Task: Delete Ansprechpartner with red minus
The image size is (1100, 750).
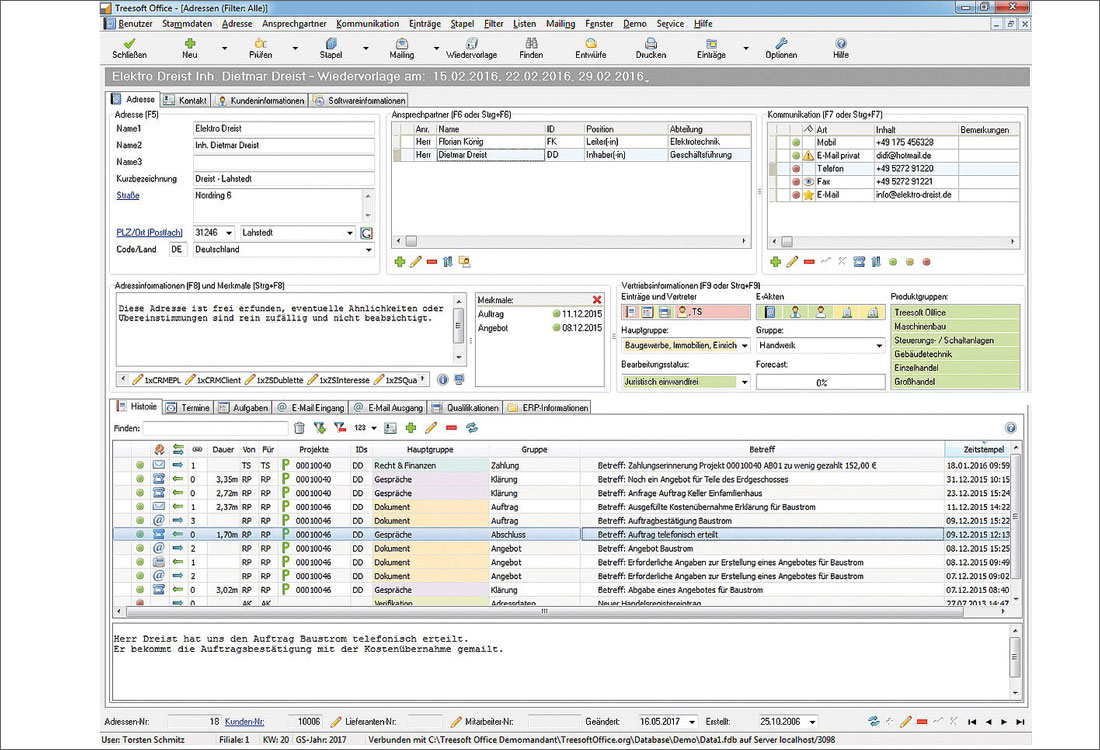Action: coord(432,262)
